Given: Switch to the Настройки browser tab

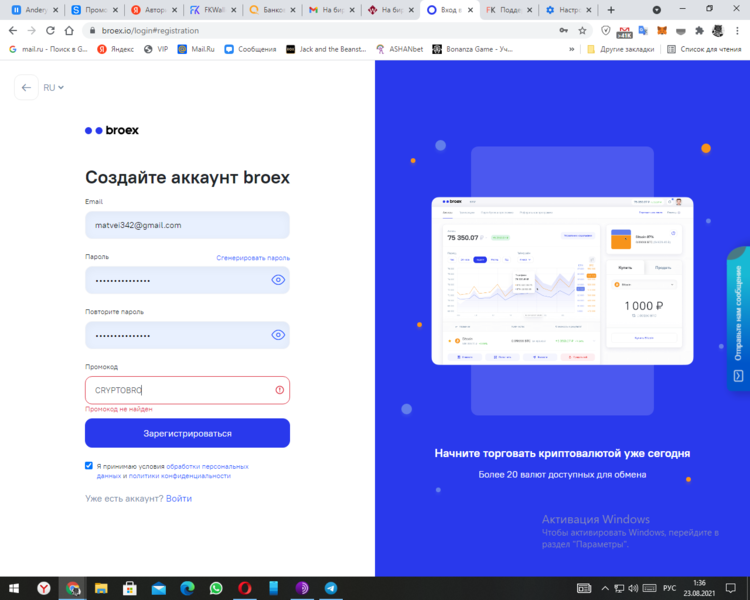Looking at the screenshot, I should pos(563,10).
